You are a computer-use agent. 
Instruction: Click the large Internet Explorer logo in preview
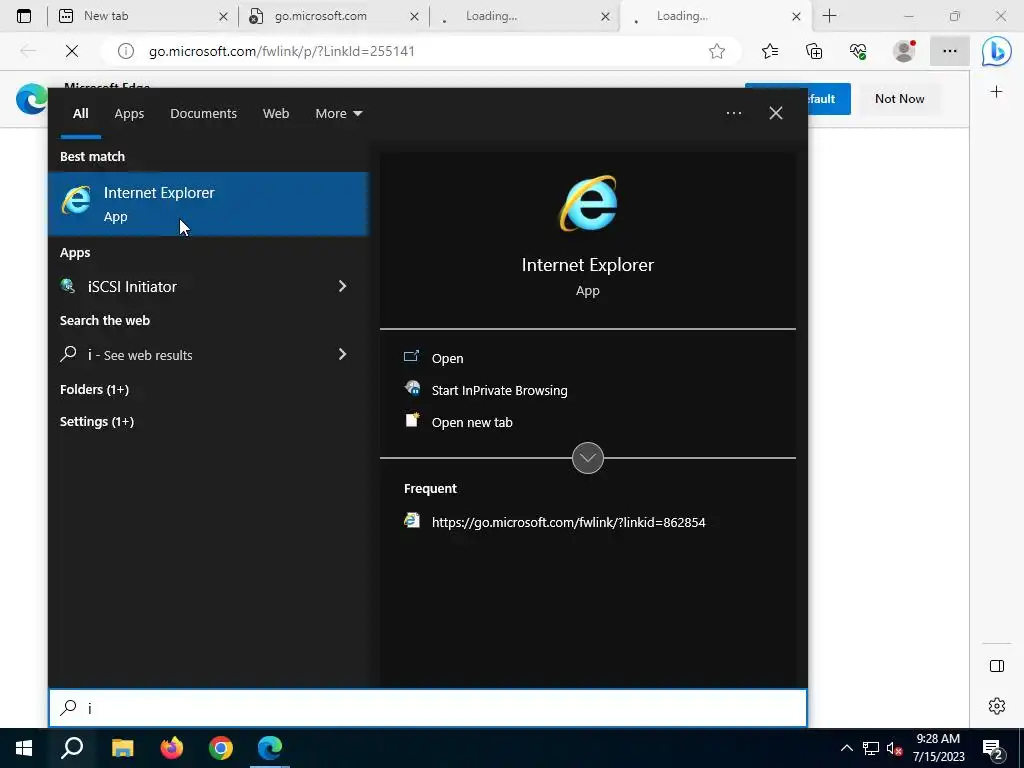tap(588, 203)
